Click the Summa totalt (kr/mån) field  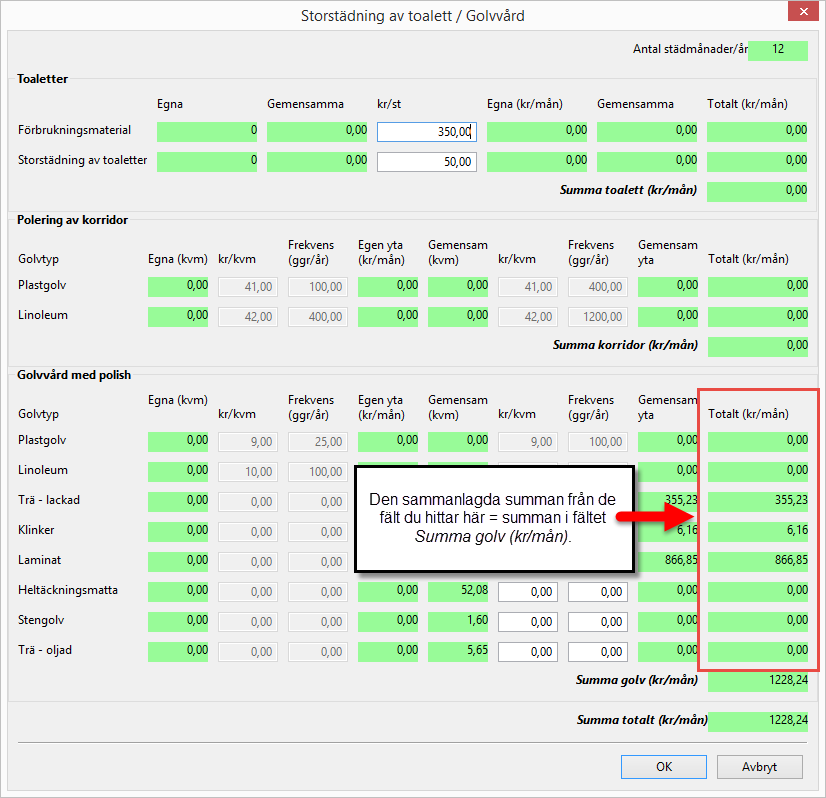pyautogui.click(x=757, y=721)
